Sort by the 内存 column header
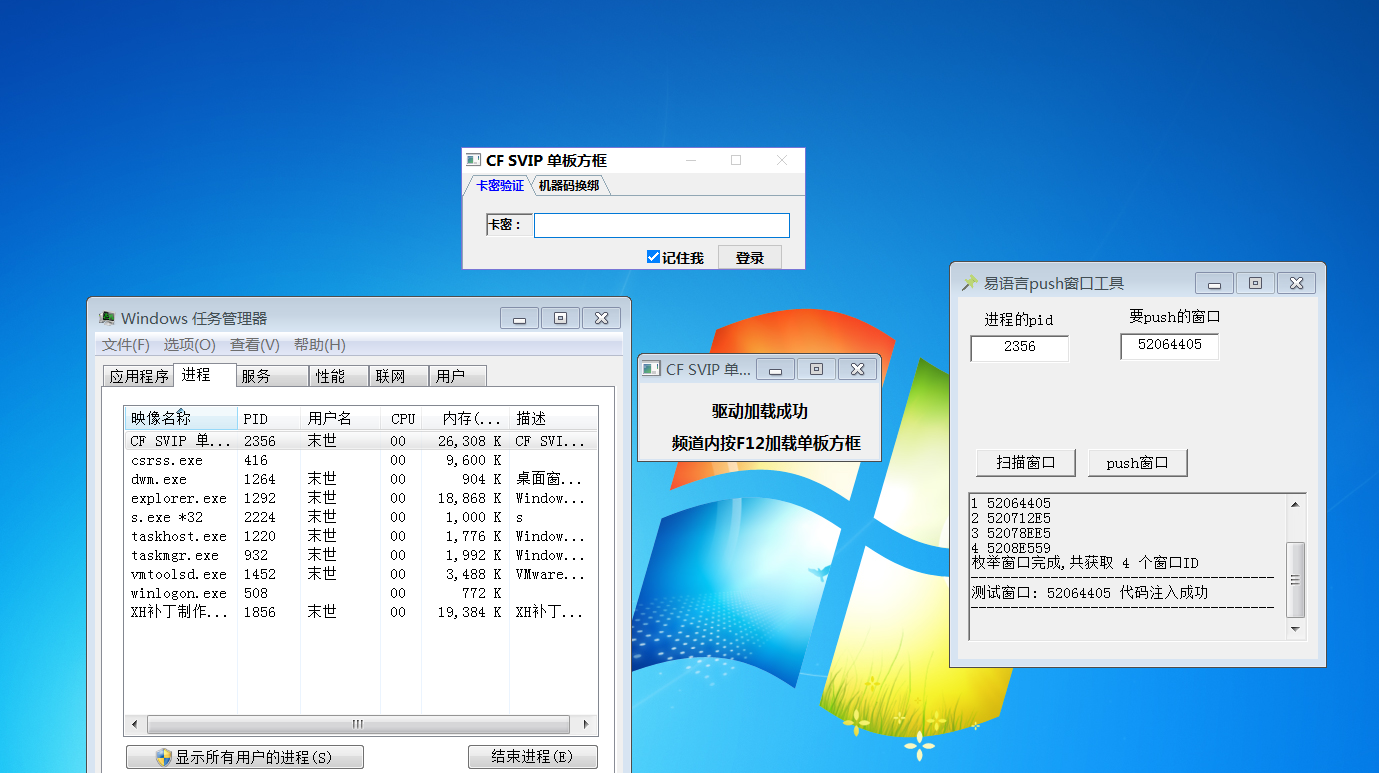Image resolution: width=1379 pixels, height=773 pixels. [466, 418]
